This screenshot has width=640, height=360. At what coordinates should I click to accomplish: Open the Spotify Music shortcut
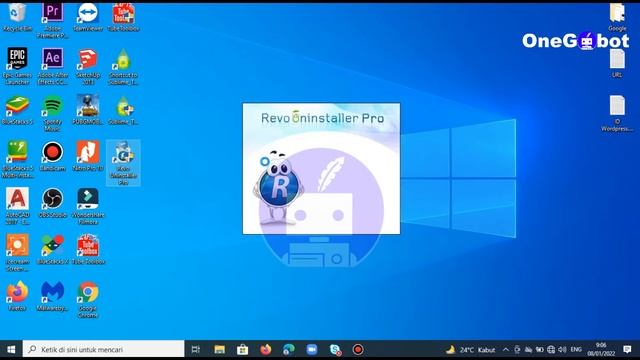[52, 113]
